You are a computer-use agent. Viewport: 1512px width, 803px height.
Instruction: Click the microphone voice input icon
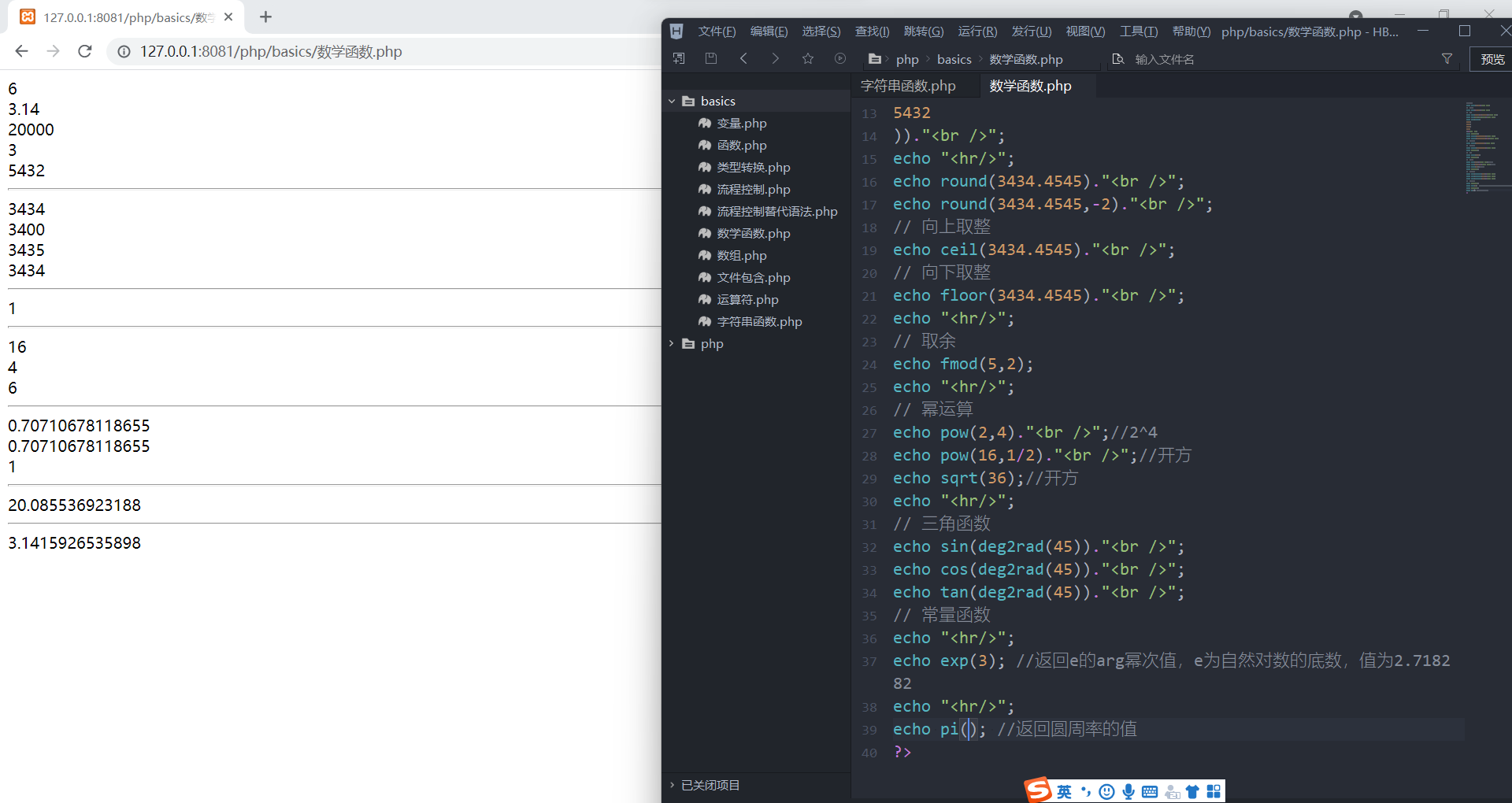tap(1128, 791)
